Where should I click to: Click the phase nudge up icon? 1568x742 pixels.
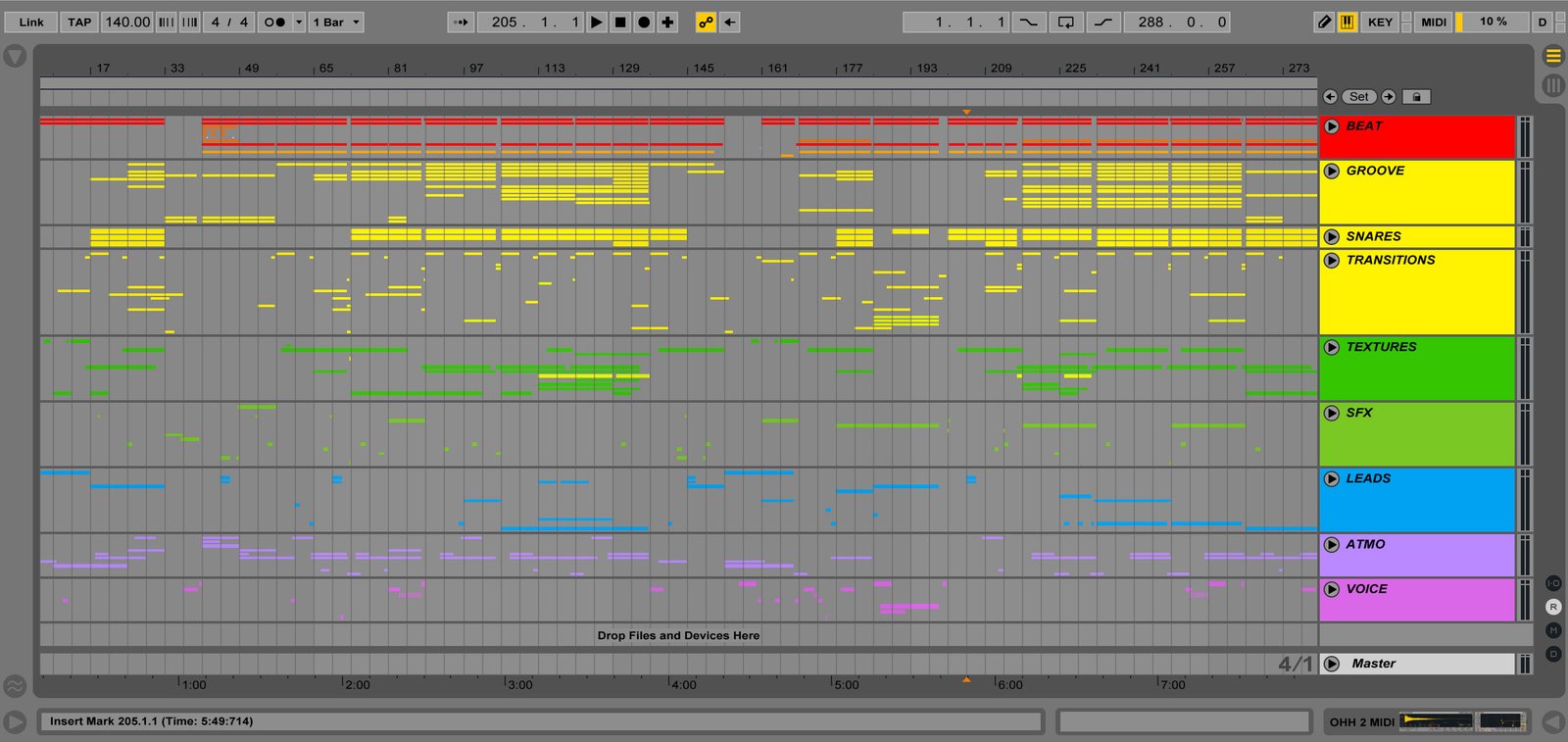(x=190, y=22)
